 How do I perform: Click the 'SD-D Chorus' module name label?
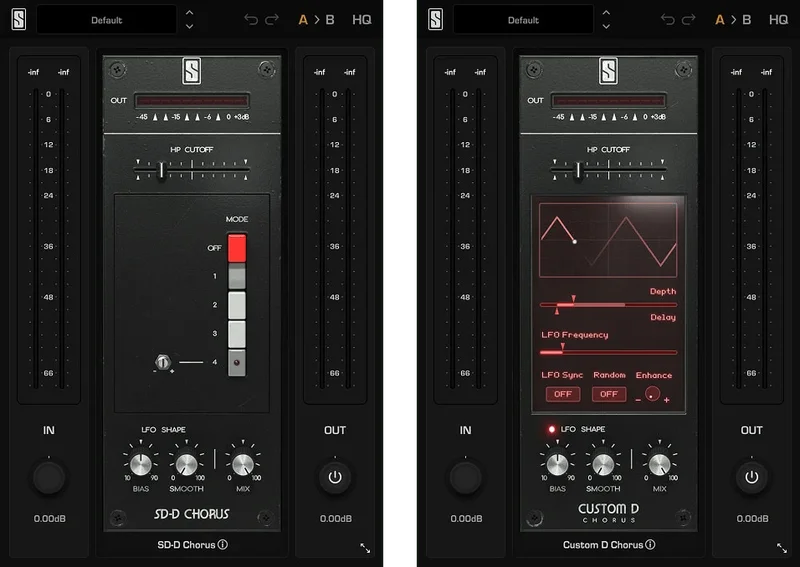[186, 545]
